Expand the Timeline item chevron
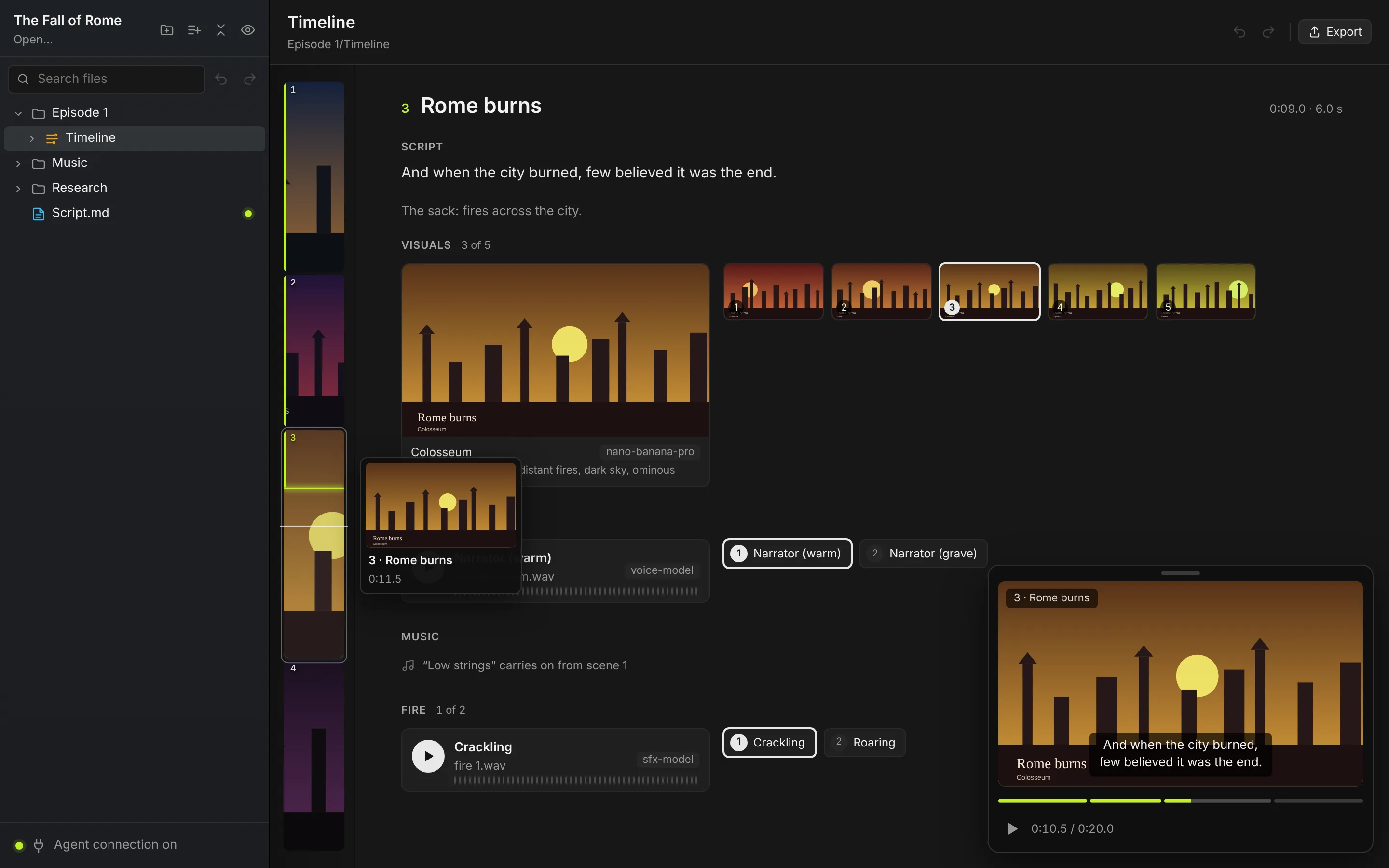1389x868 pixels. 31,138
